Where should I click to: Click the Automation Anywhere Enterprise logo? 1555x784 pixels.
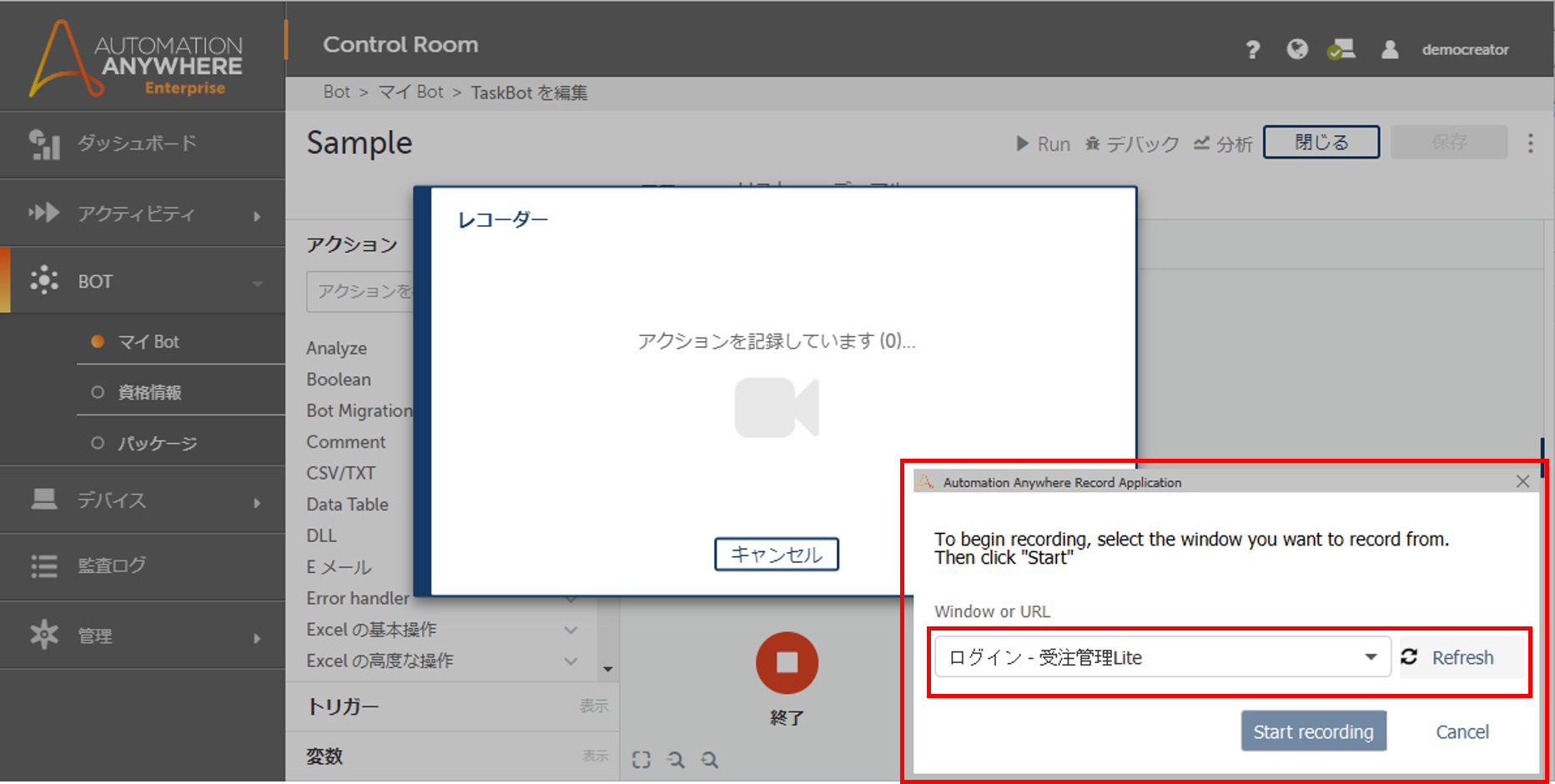tap(136, 58)
